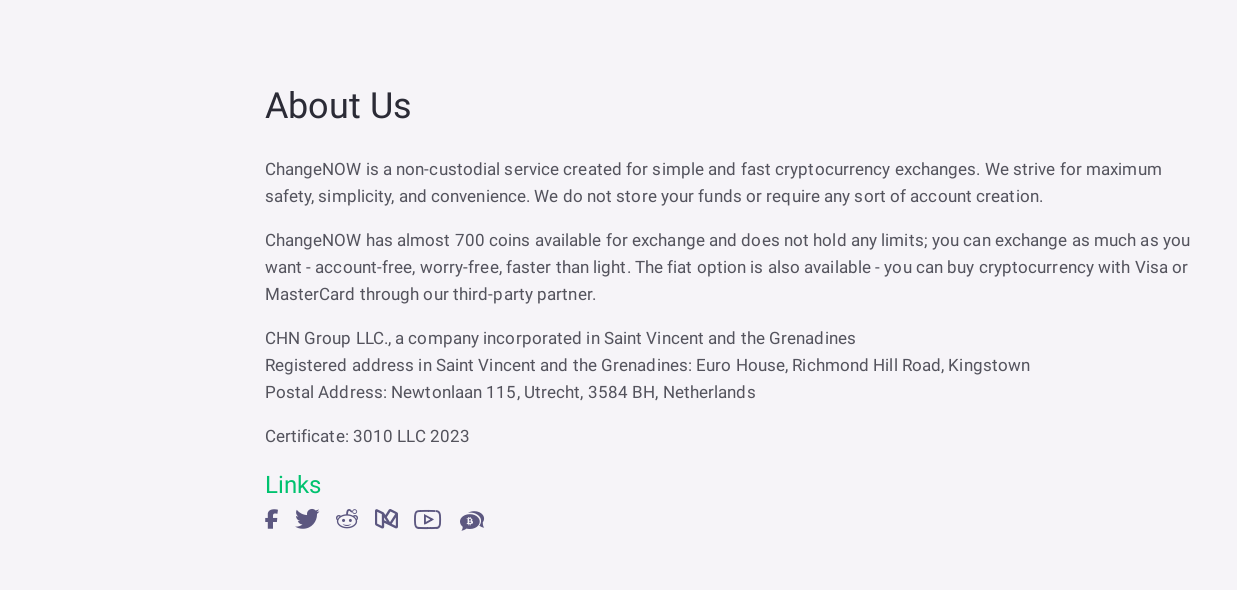
Task: Click the About Us heading
Action: pos(338,106)
